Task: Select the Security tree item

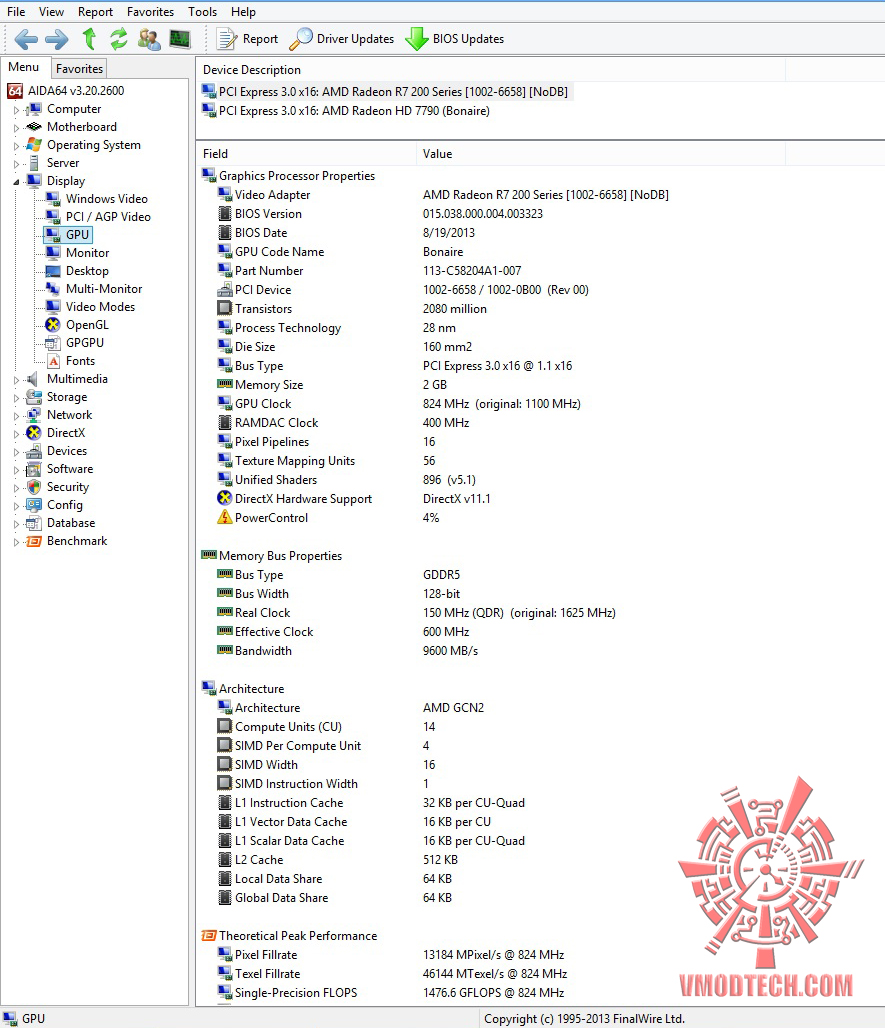Action: click(58, 487)
